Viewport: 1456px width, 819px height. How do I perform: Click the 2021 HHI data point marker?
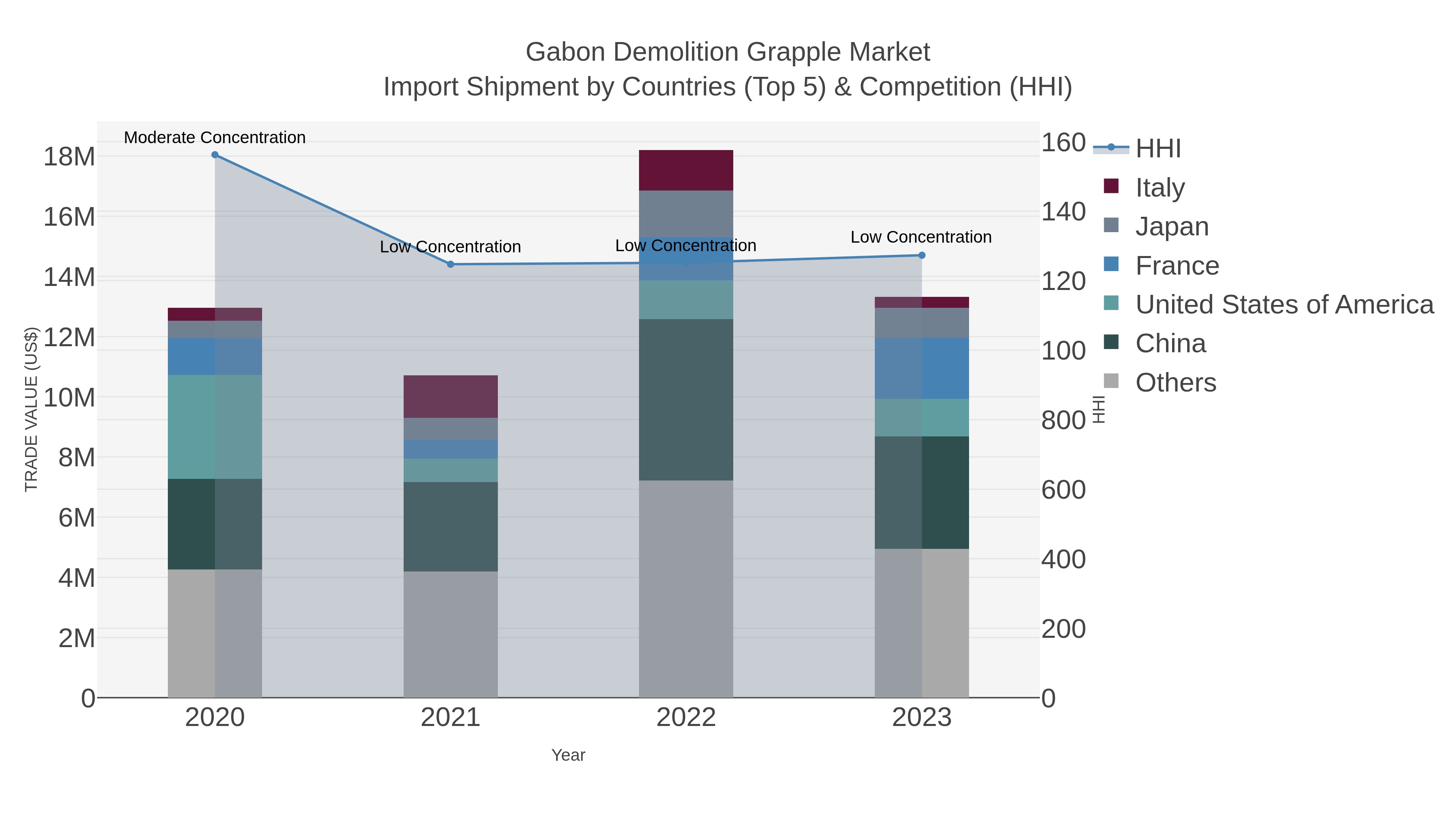pos(451,265)
